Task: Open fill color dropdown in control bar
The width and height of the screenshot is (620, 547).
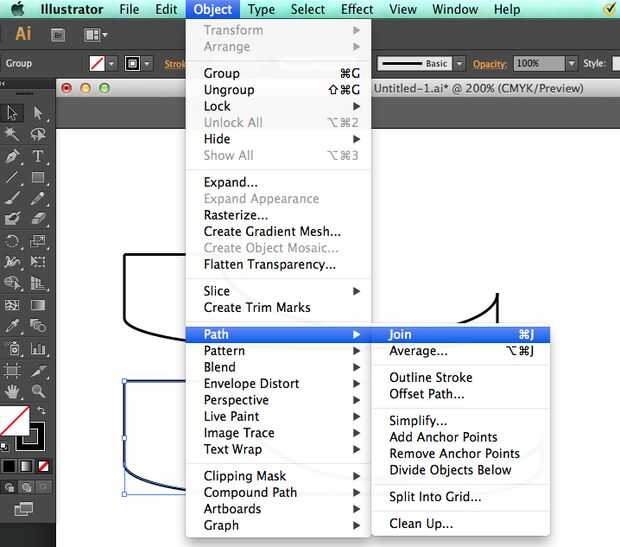Action: pos(112,63)
